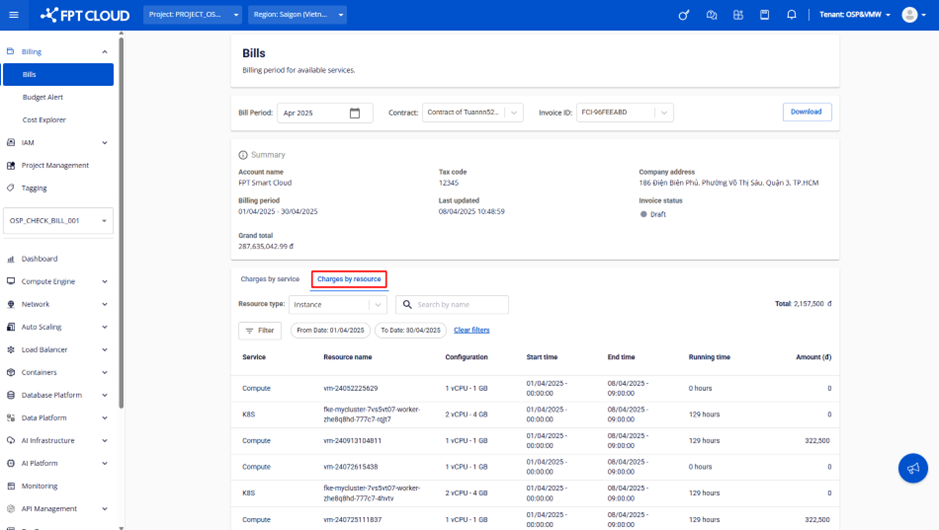Open the Filter button above the table
Screen dimensions: 939x530
coord(260,330)
